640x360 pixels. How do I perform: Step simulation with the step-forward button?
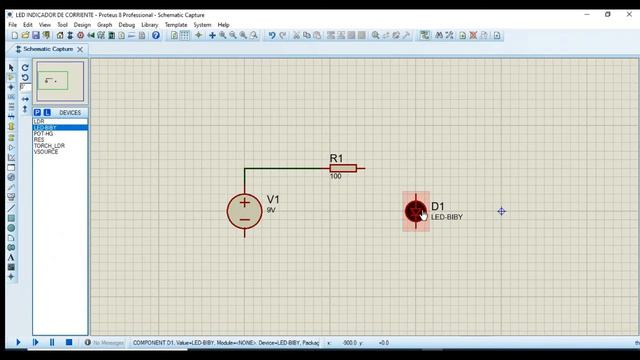click(36, 342)
